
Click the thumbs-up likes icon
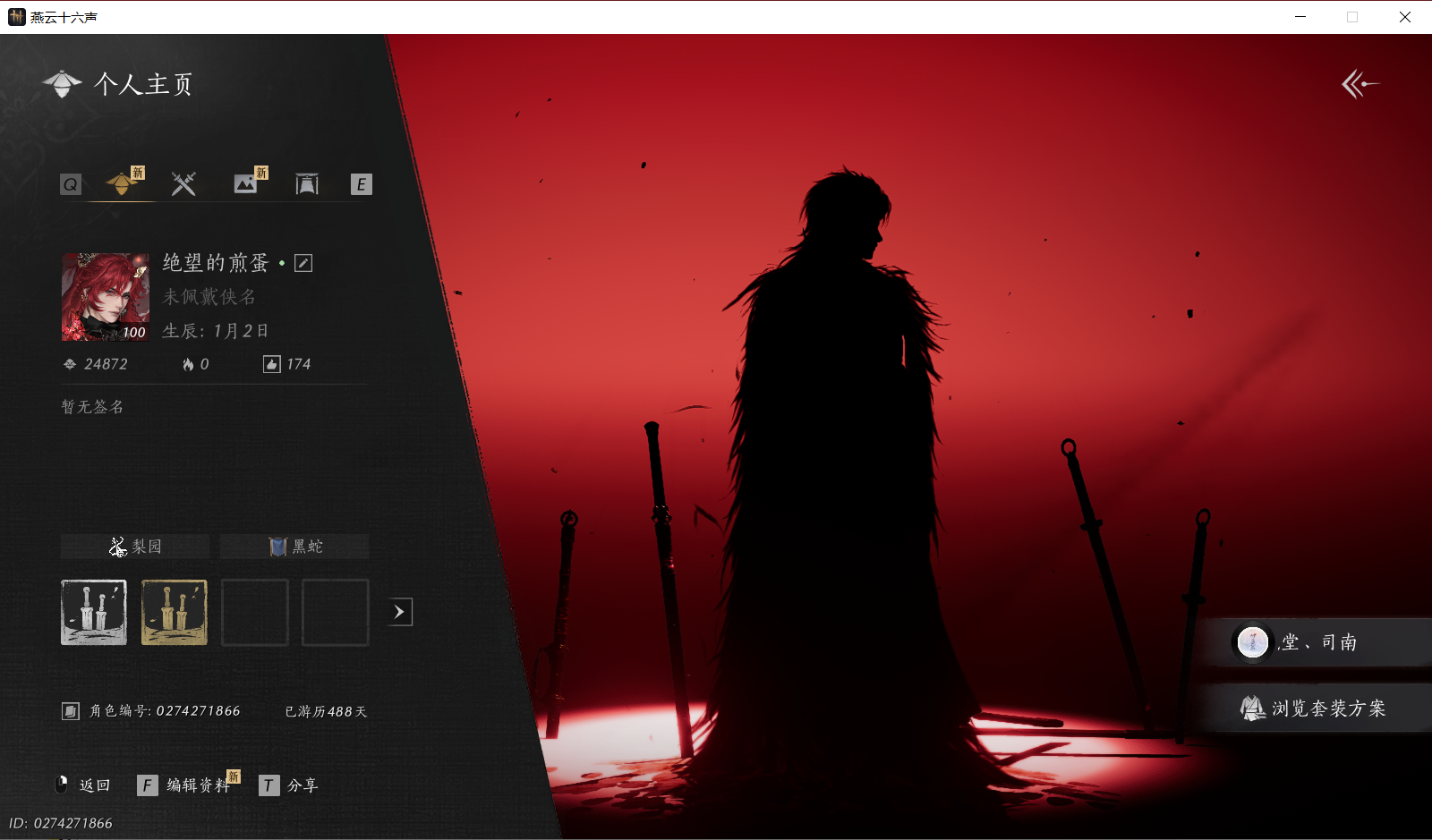(x=271, y=364)
